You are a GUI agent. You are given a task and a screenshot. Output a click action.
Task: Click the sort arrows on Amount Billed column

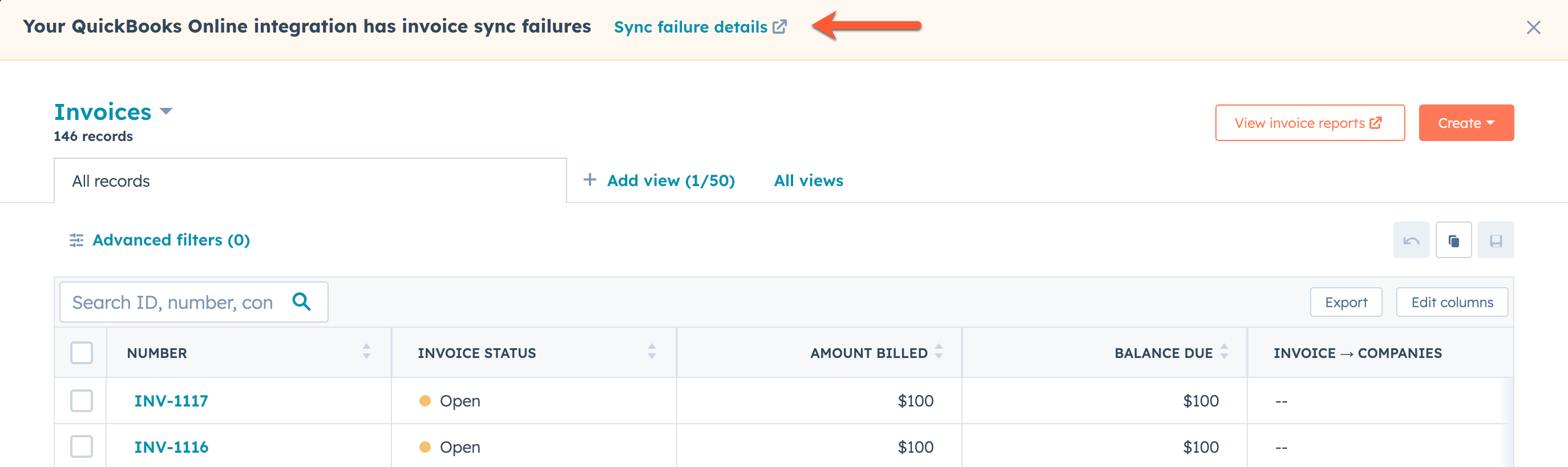tap(938, 352)
